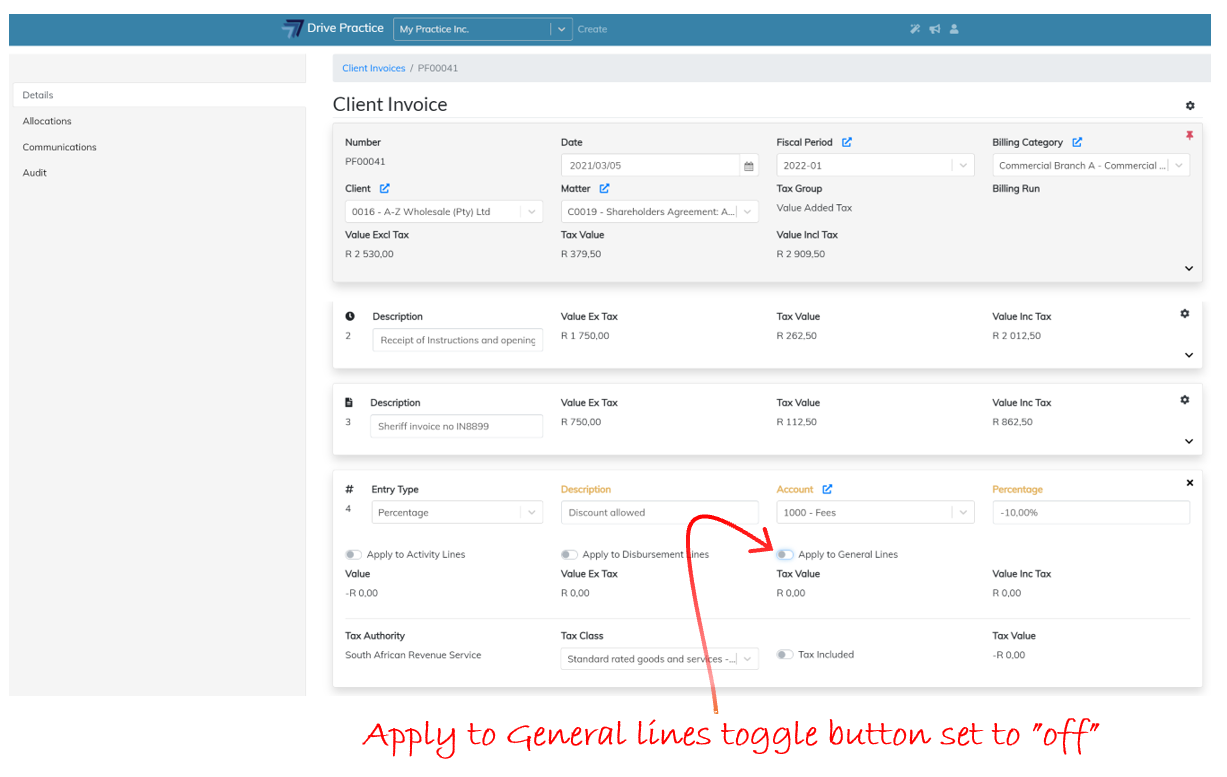Image resolution: width=1227 pixels, height=777 pixels.
Task: Open the Tax Class dropdown
Action: pyautogui.click(x=659, y=659)
